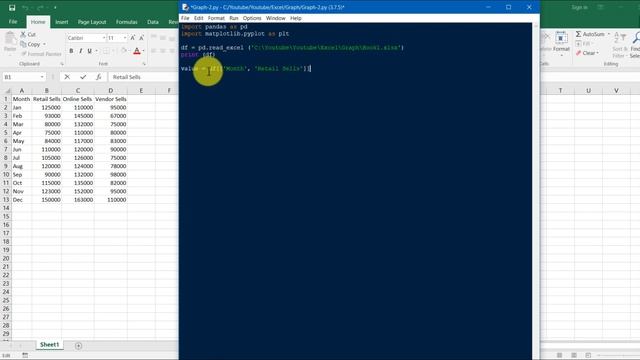Open the Clipboard group dialog launcher

click(62, 64)
